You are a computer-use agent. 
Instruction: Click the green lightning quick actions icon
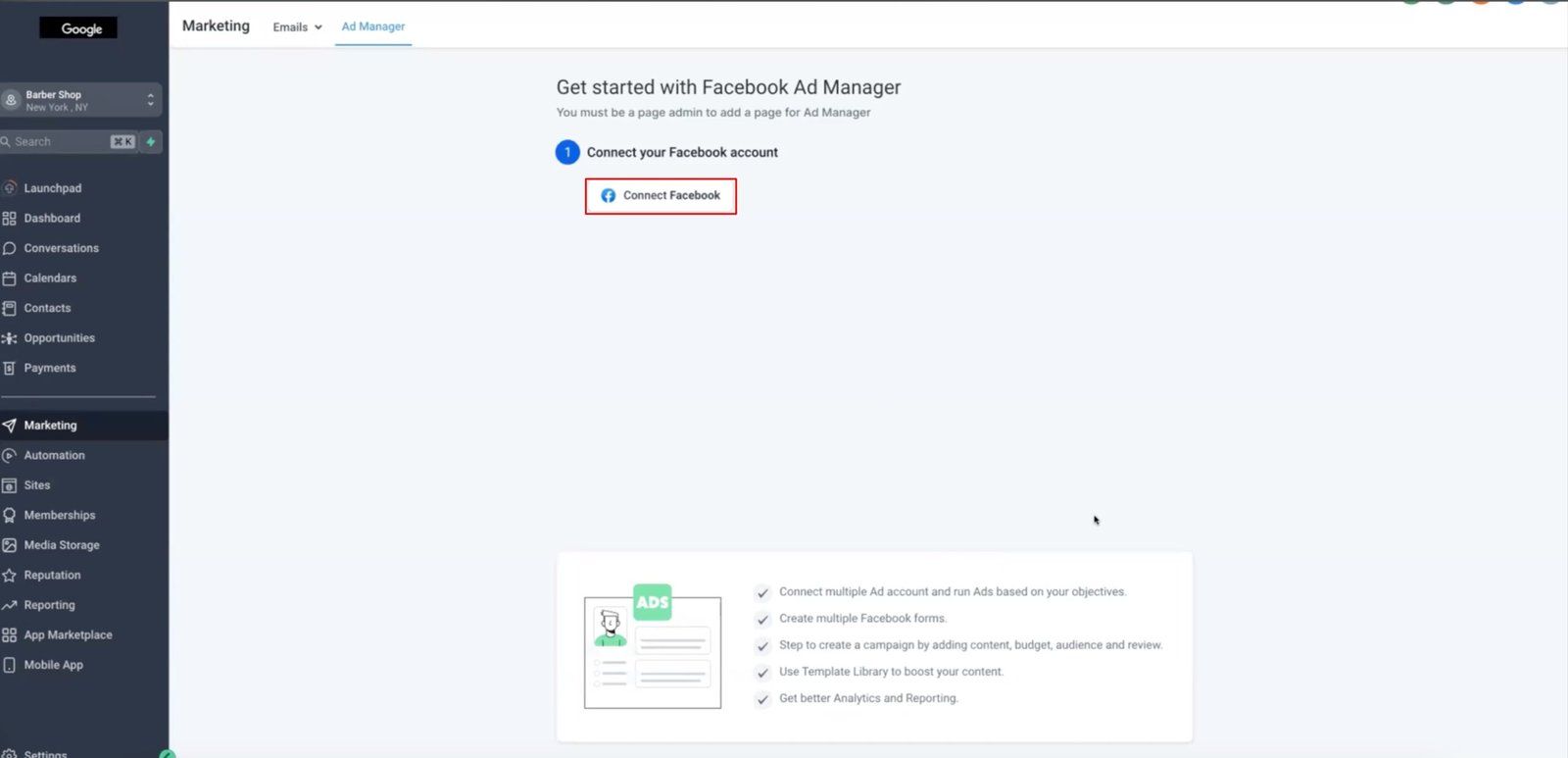(151, 142)
